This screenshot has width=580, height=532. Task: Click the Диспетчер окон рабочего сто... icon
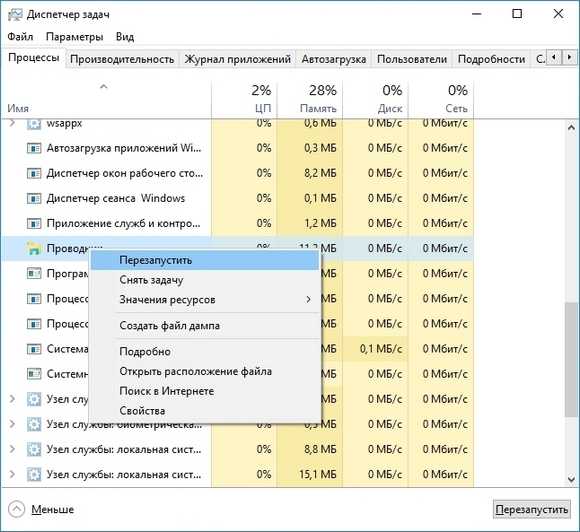click(x=34, y=174)
